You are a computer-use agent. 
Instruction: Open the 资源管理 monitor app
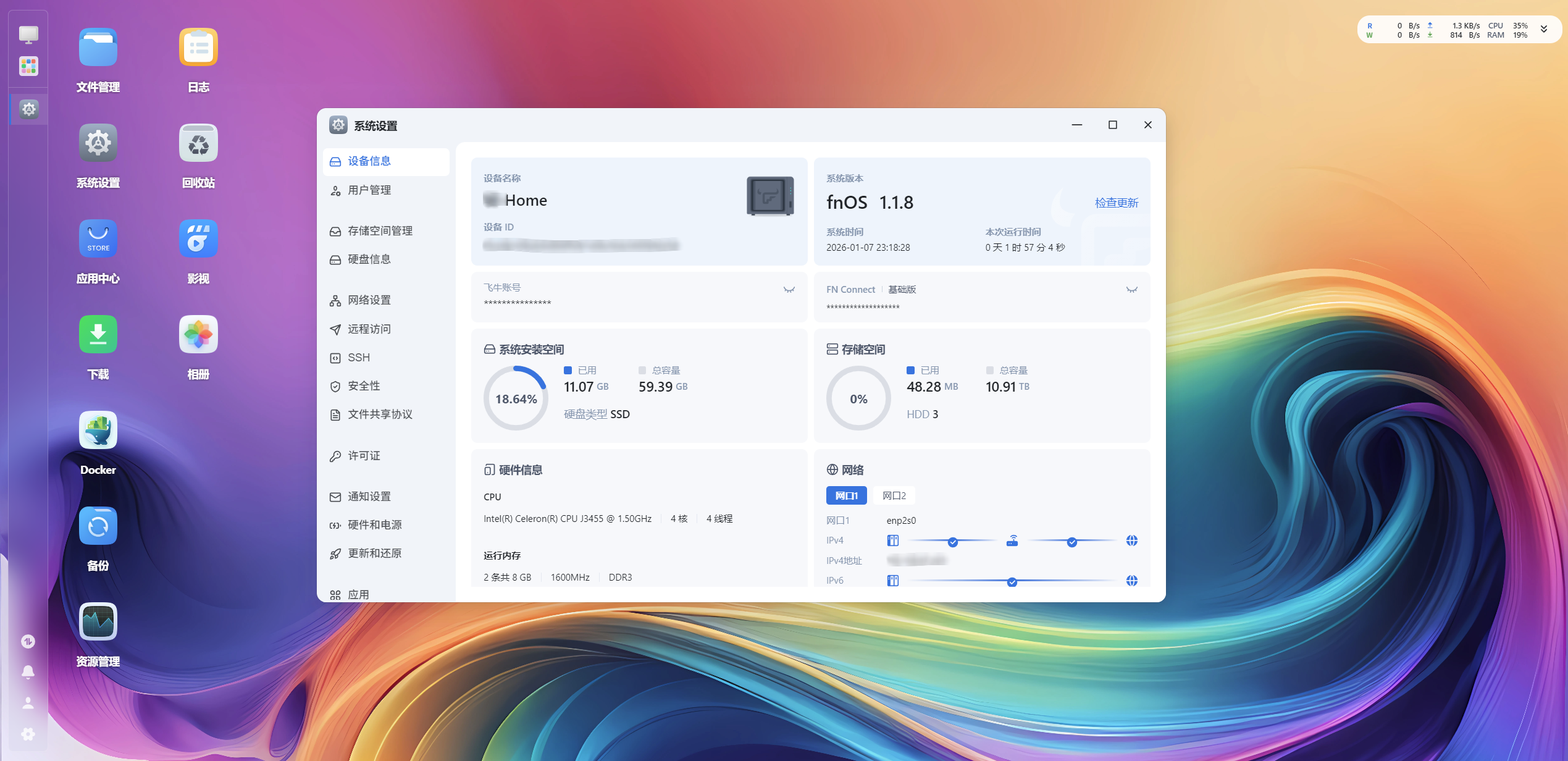(x=98, y=622)
